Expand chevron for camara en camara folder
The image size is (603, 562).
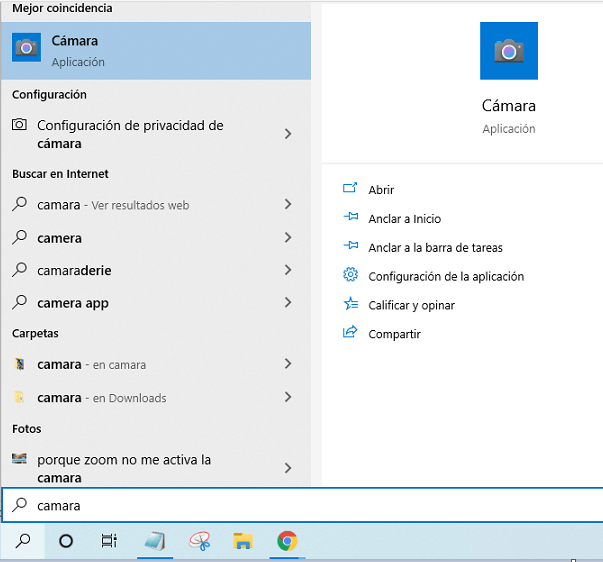click(288, 364)
